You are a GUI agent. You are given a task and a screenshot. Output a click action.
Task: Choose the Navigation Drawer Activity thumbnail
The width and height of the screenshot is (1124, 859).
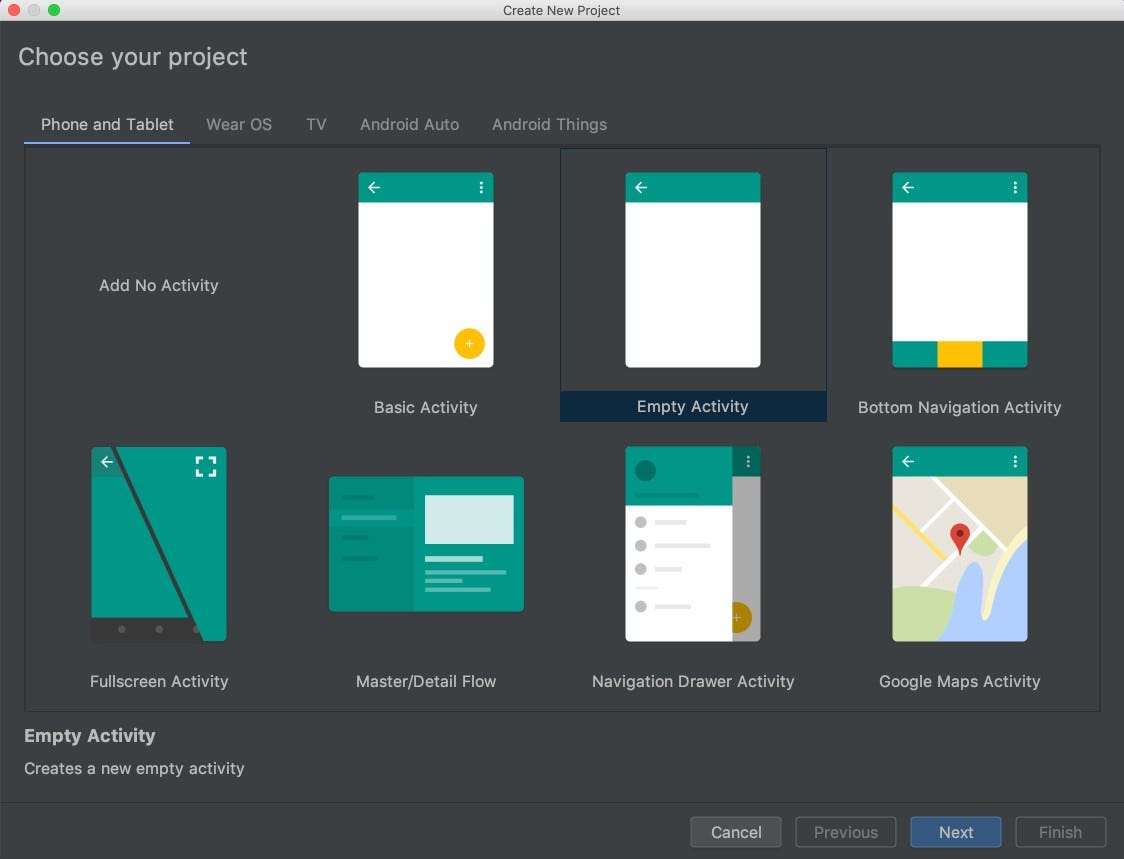pos(692,544)
